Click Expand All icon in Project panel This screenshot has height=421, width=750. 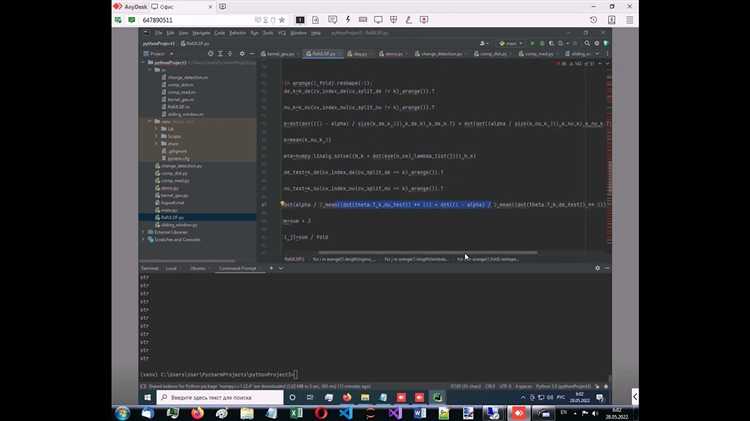[x=220, y=54]
